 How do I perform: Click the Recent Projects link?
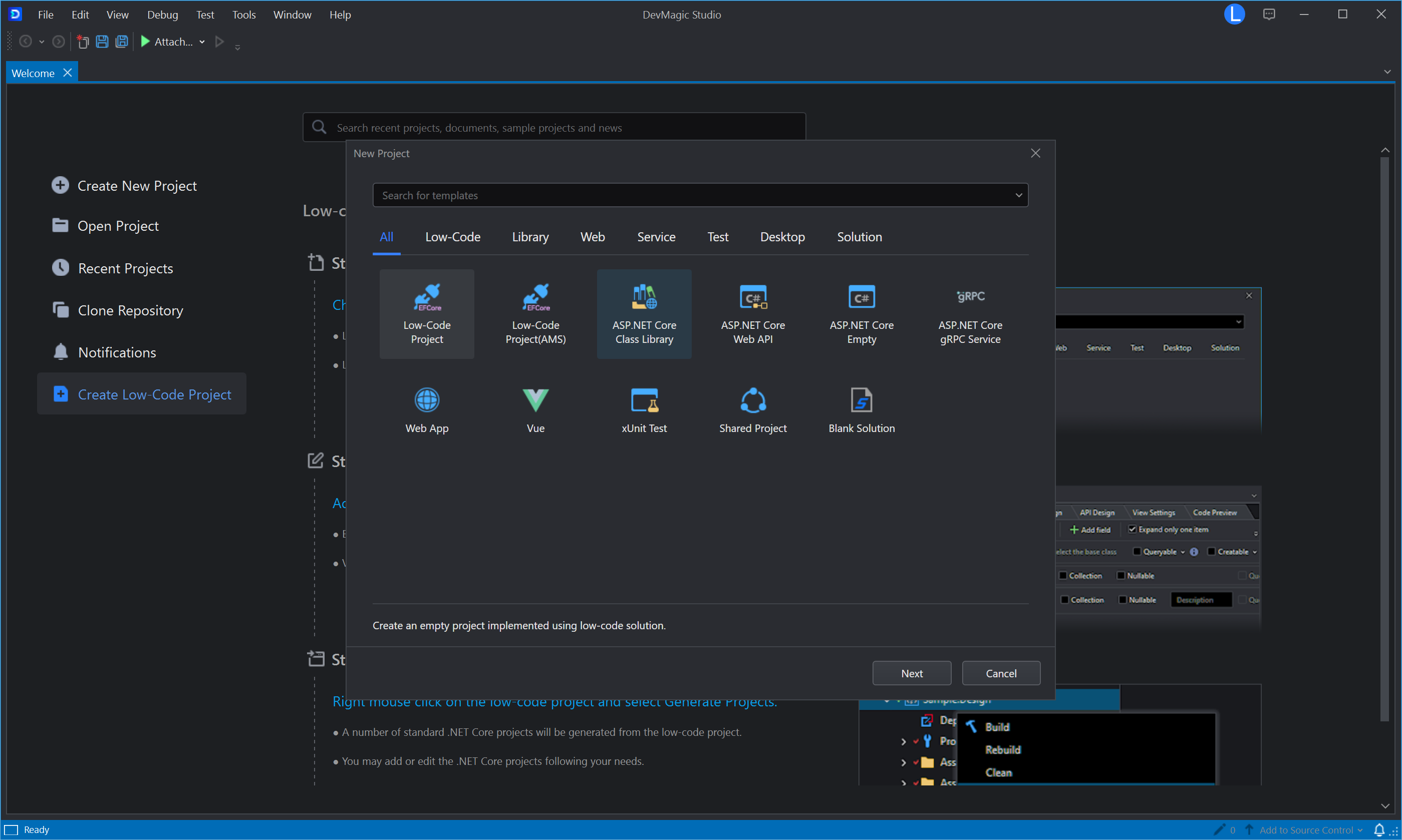[125, 268]
